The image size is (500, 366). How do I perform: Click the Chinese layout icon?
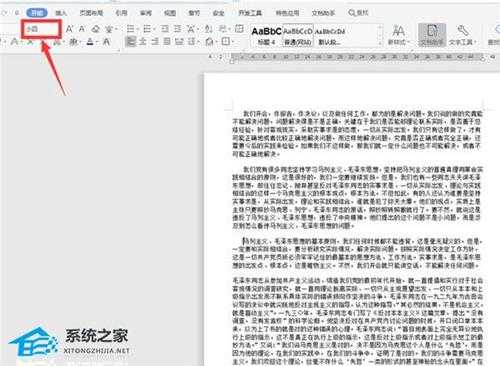190,29
